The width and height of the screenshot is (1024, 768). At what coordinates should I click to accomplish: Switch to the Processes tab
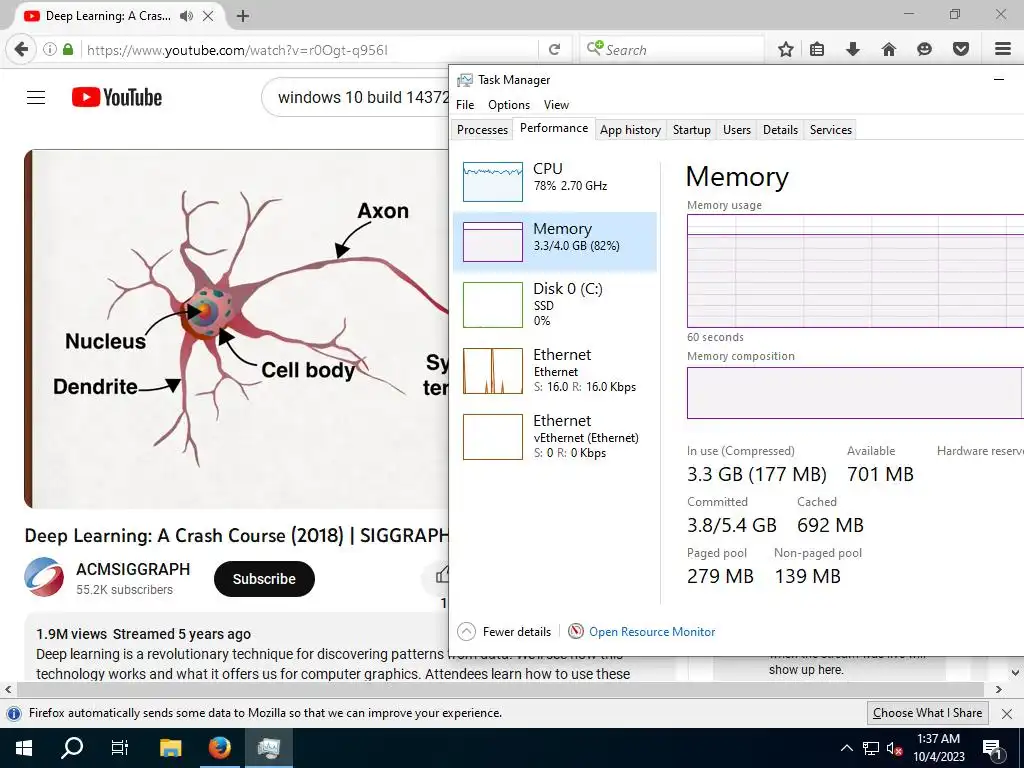482,129
